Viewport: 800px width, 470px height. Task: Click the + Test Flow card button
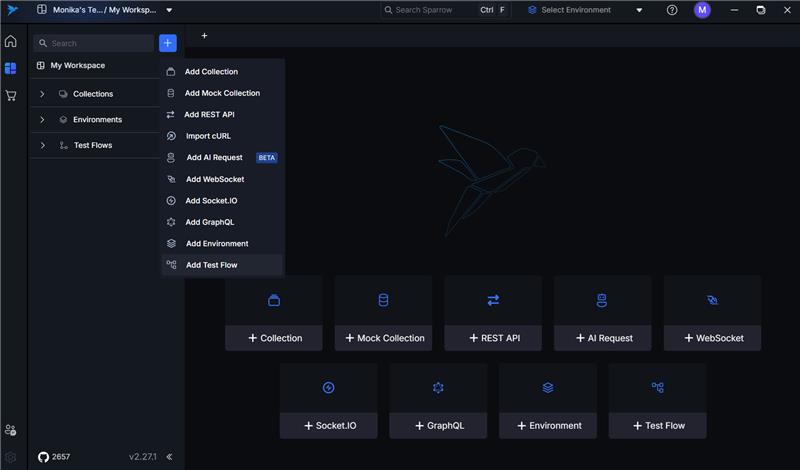658,426
